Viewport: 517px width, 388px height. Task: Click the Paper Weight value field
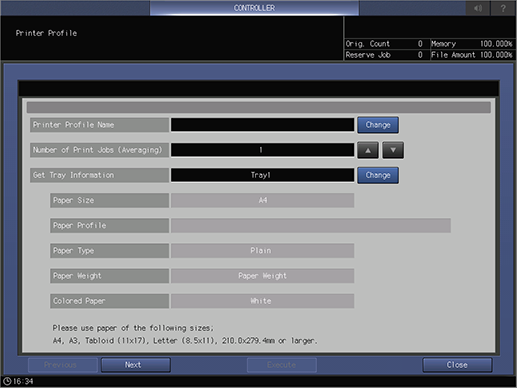(262, 276)
